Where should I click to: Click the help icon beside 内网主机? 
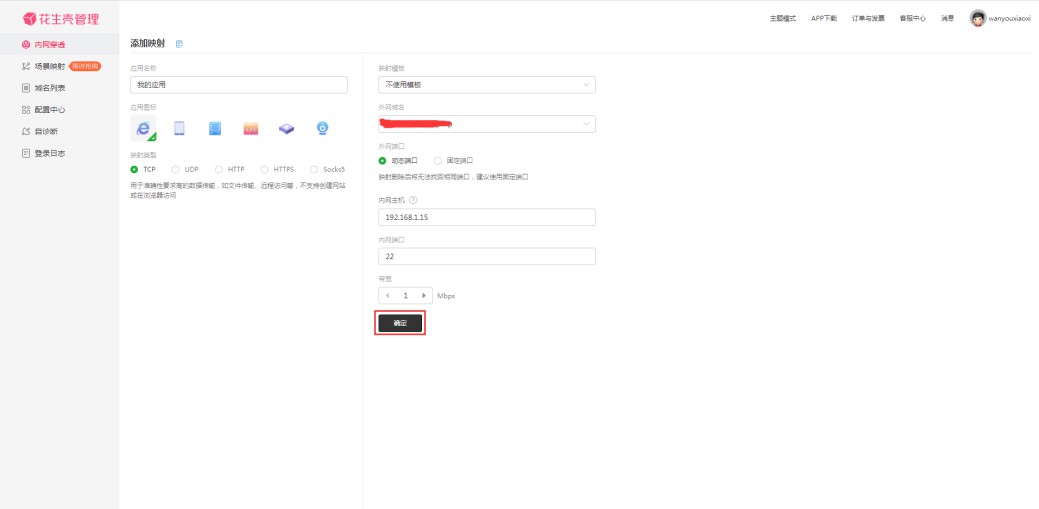click(x=413, y=200)
